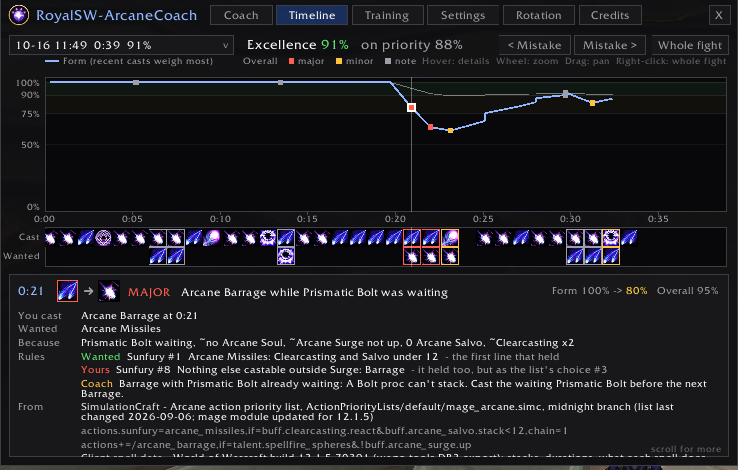The height and width of the screenshot is (470, 738).
Task: Click the 'Arcane Missiles' Wanted value text
Action: coord(120,329)
